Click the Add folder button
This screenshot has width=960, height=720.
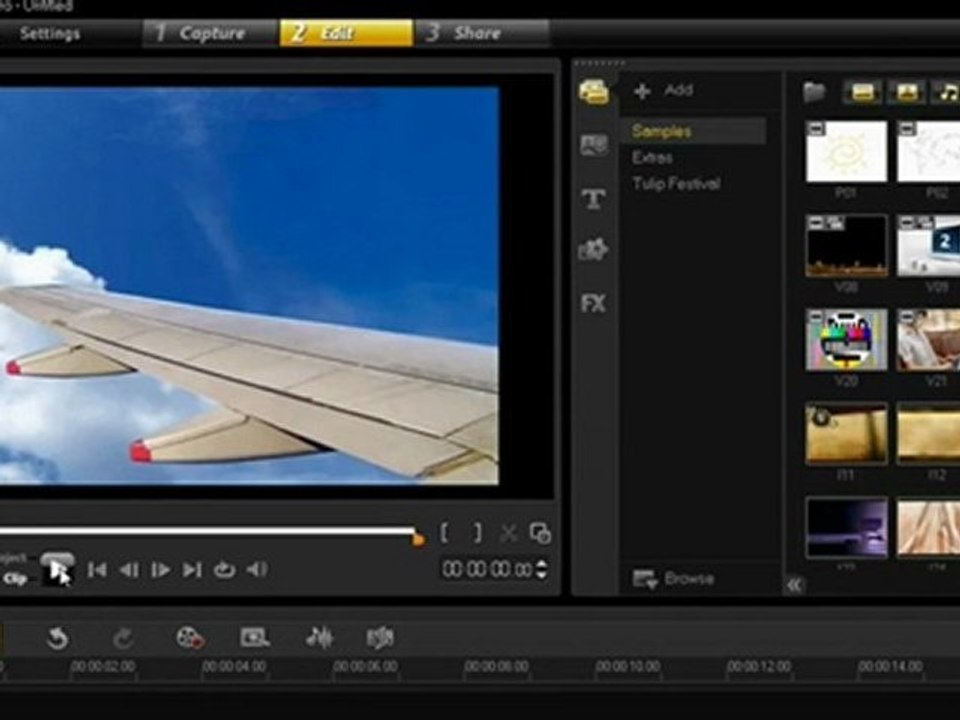point(663,91)
